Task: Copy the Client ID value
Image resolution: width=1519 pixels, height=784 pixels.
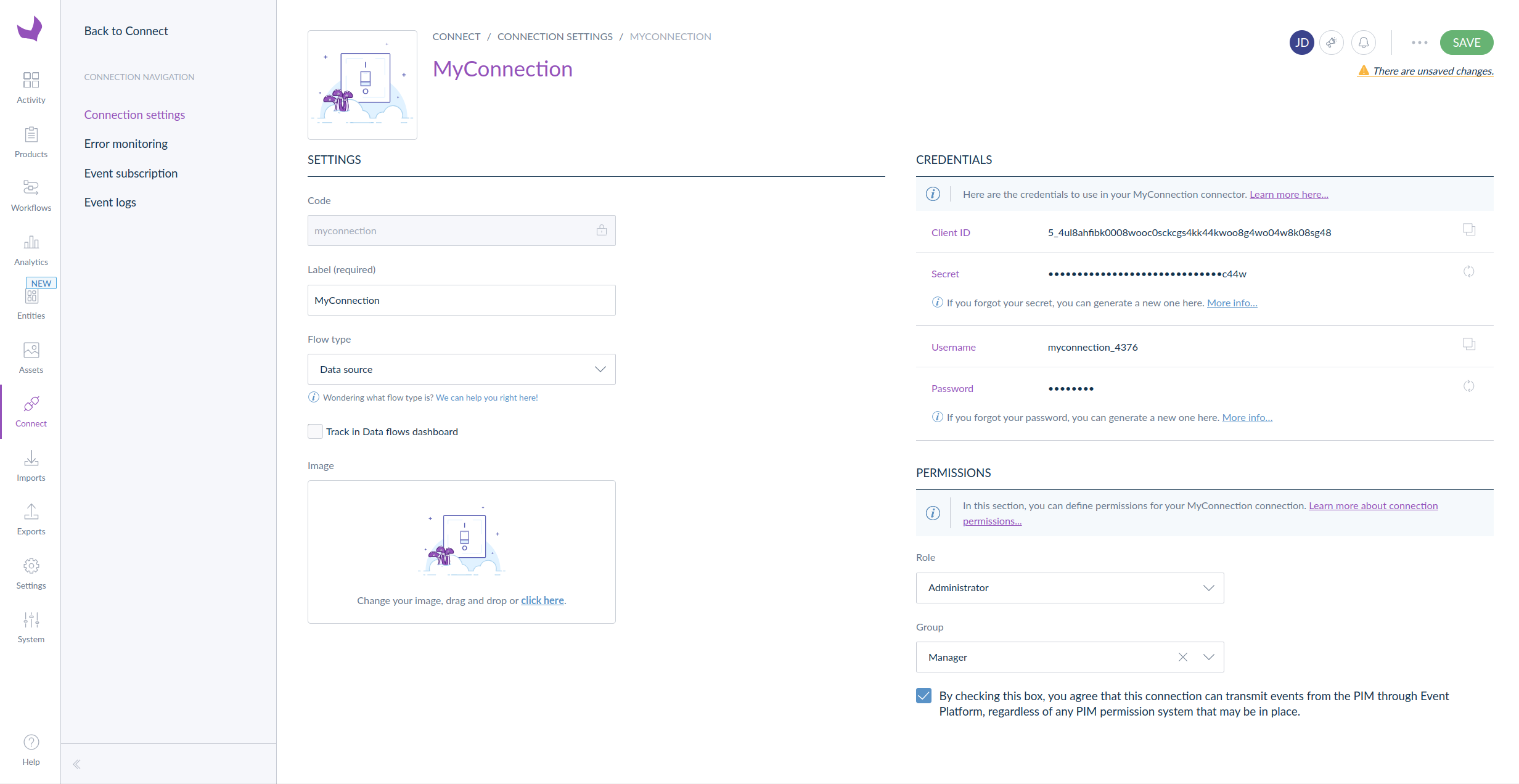Action: click(1469, 229)
